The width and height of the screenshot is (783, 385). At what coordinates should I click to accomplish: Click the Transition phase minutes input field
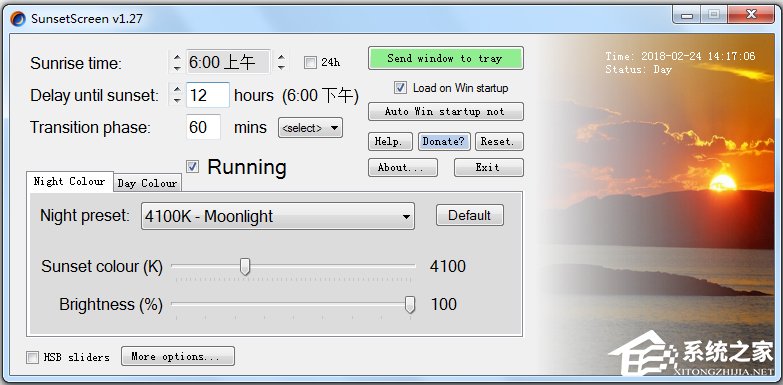pos(203,127)
